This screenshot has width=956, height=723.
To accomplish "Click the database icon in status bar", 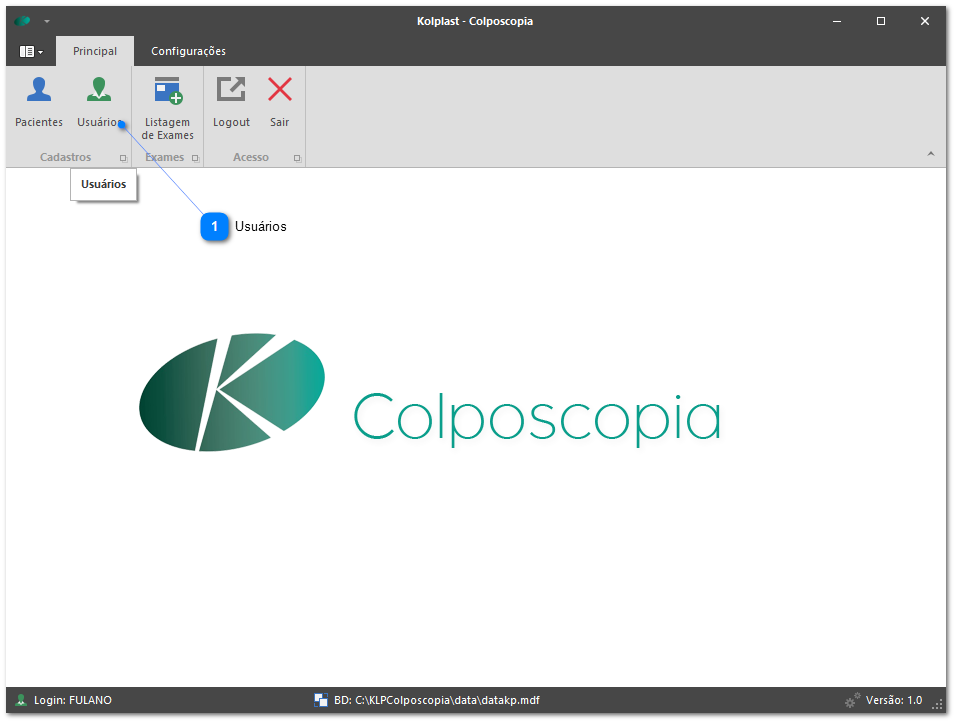I will [321, 700].
